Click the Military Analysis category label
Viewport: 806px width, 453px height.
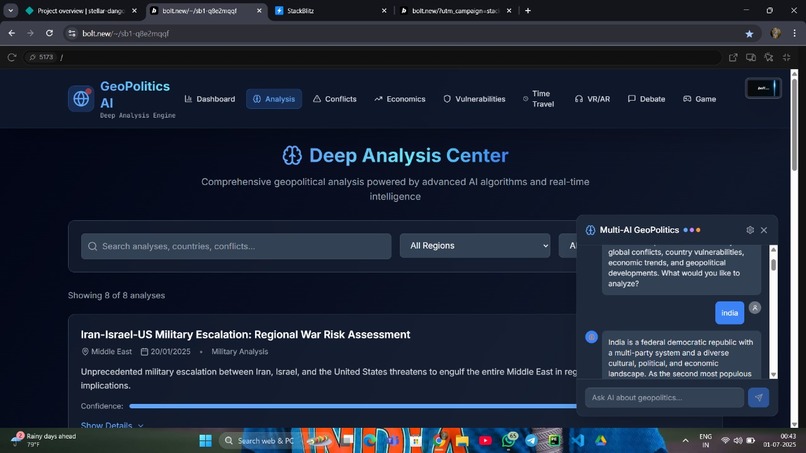[x=240, y=352]
